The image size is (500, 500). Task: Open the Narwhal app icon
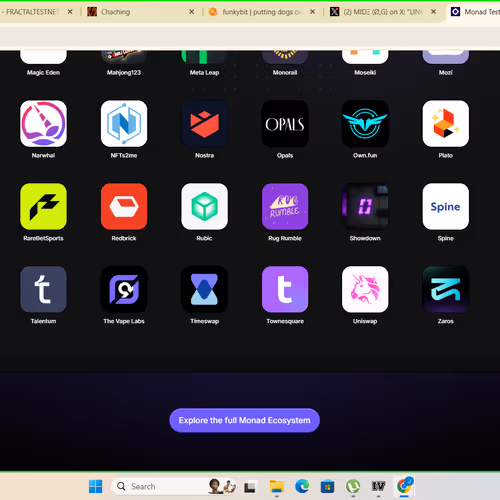coord(43,124)
